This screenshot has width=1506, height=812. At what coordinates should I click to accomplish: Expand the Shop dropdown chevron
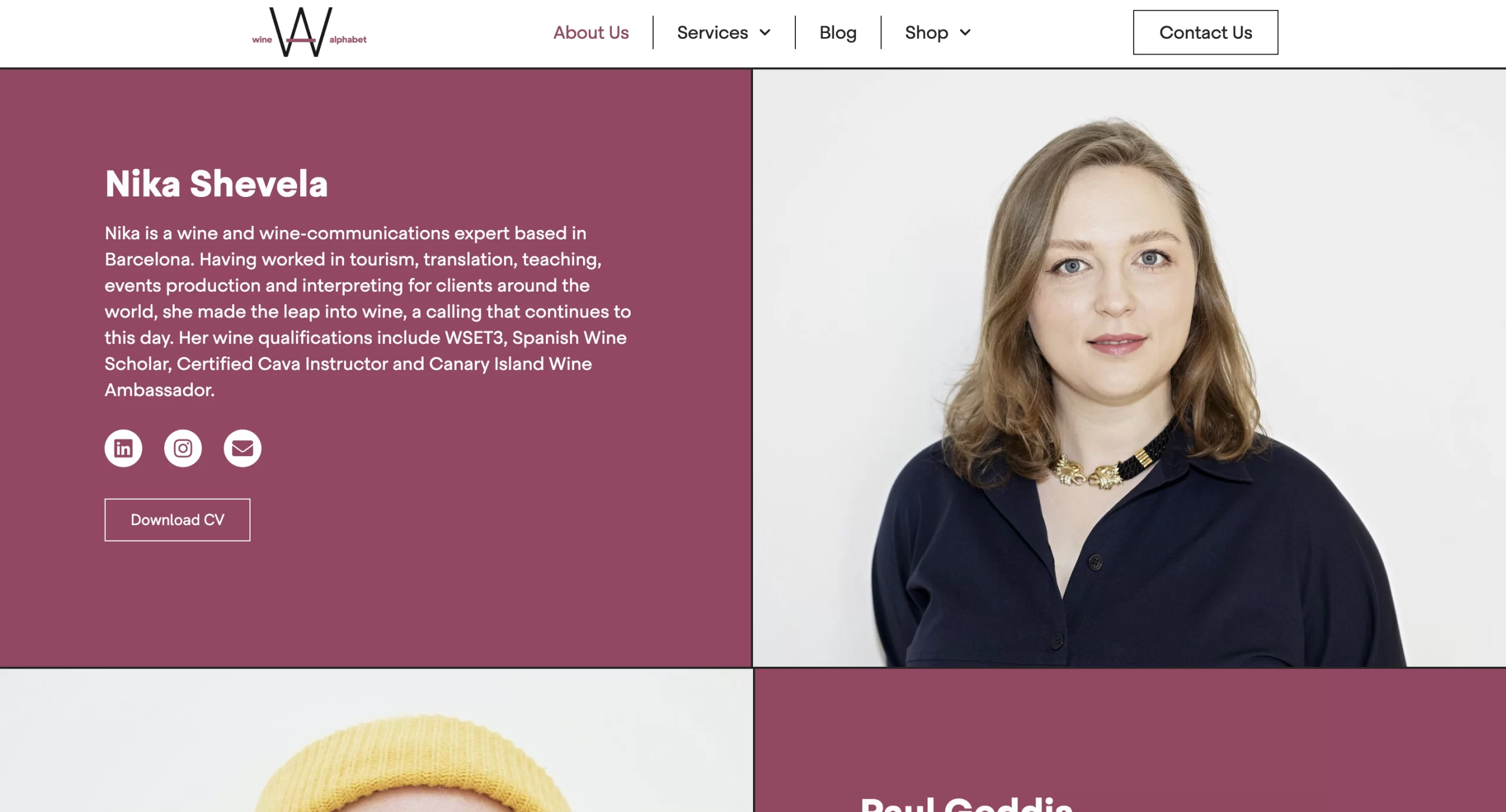(x=965, y=32)
